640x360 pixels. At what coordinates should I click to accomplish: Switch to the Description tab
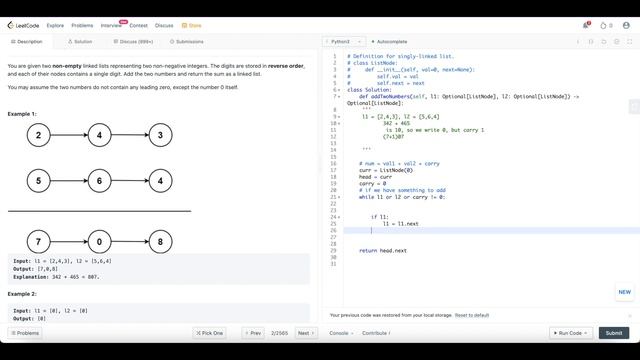pyautogui.click(x=27, y=42)
